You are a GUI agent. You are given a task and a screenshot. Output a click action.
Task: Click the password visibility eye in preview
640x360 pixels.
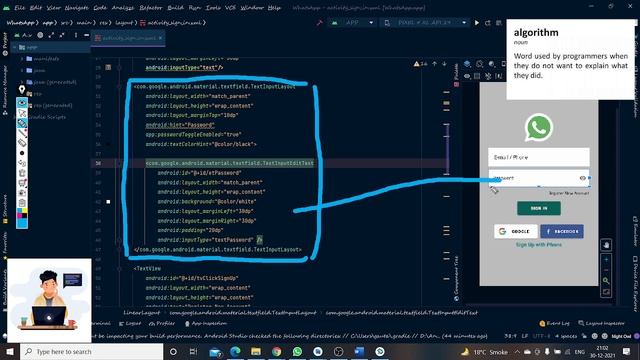pyautogui.click(x=582, y=178)
